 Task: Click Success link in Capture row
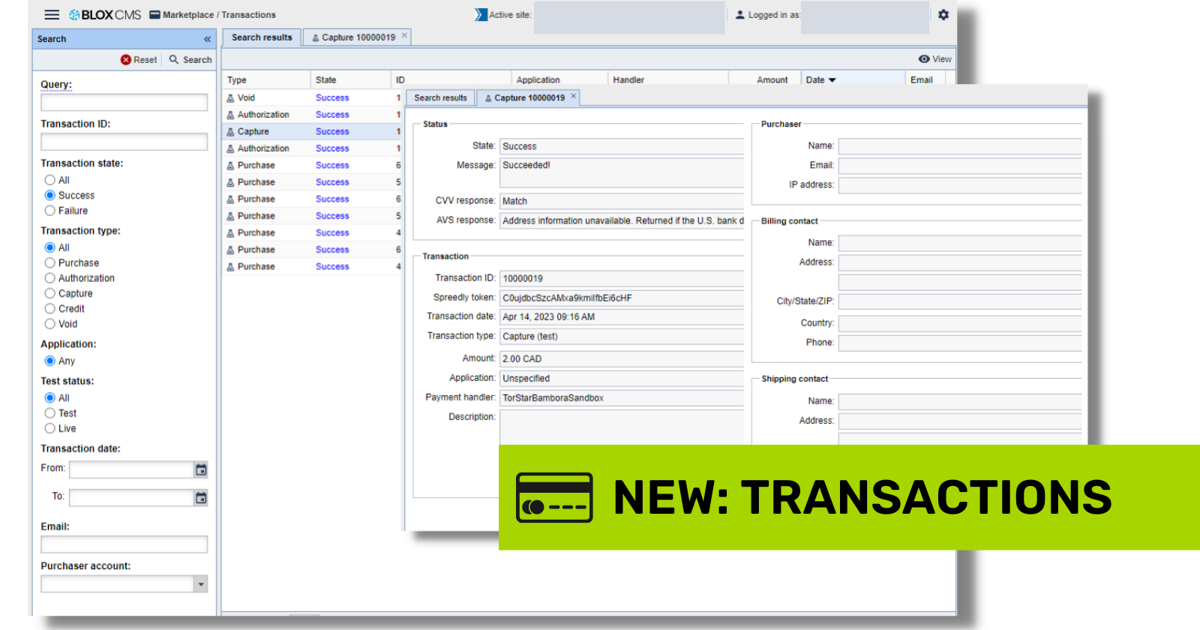333,132
